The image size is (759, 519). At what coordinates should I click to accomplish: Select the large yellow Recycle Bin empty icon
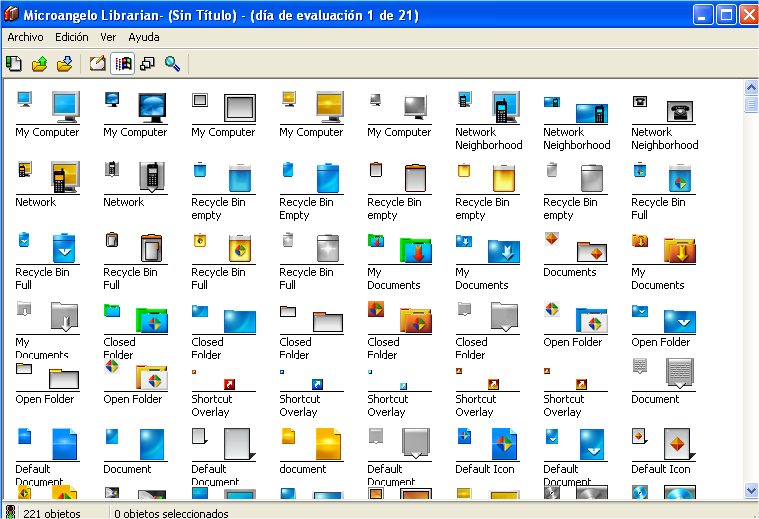[504, 178]
